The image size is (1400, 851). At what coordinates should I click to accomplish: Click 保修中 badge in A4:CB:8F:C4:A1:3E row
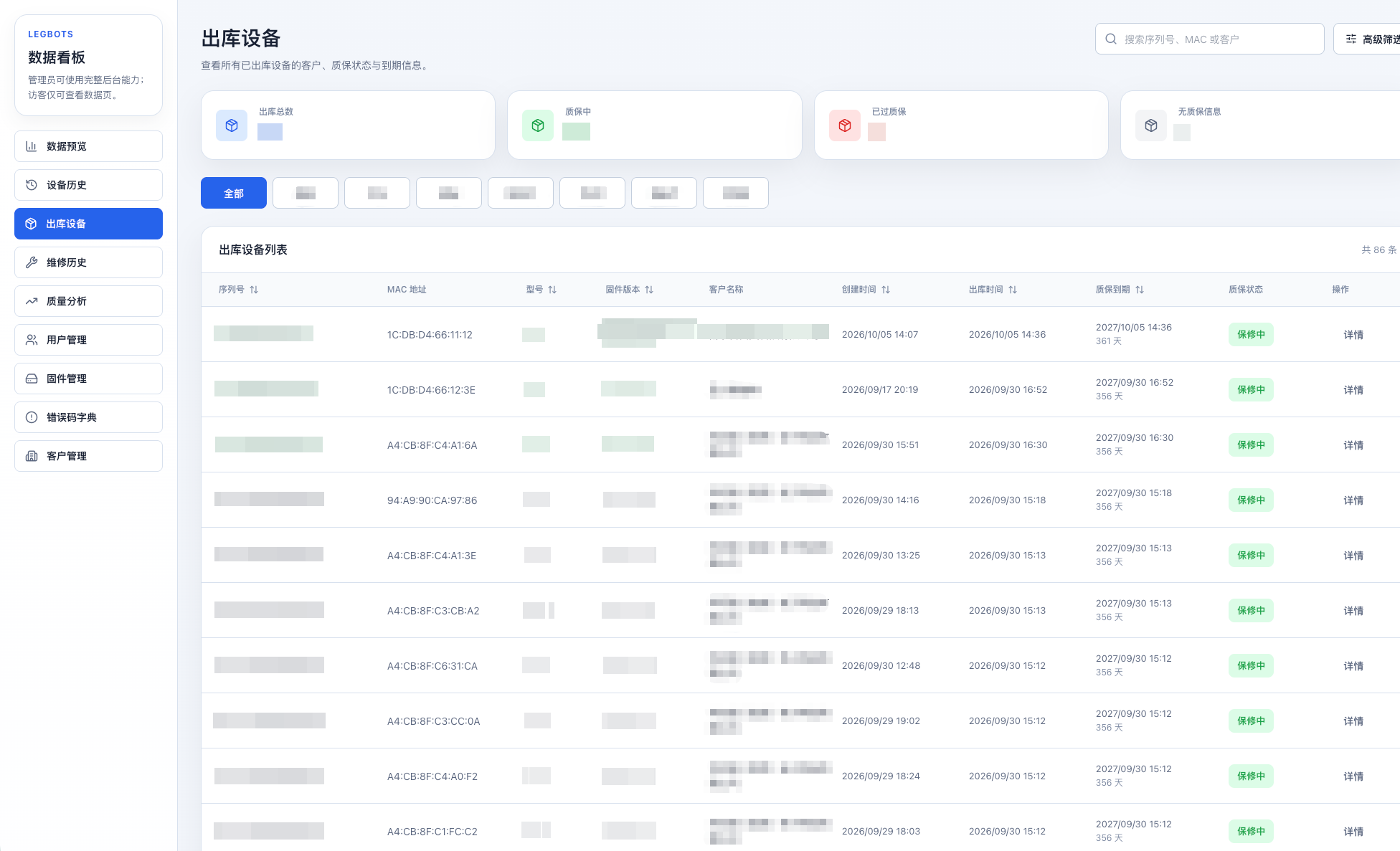(1251, 556)
